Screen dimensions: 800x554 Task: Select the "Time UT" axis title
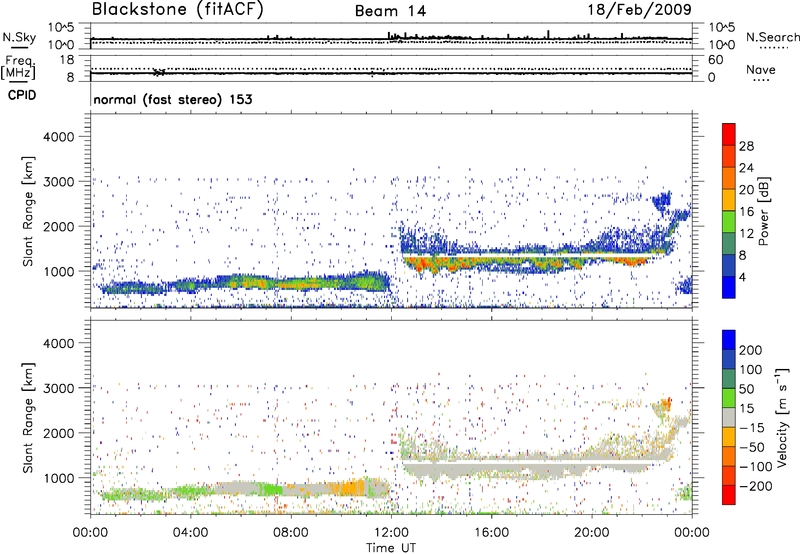tap(391, 548)
